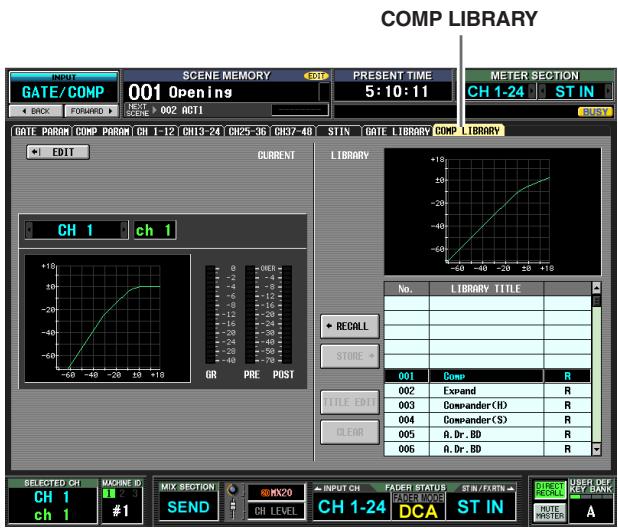Select library entry 004 Compander(S)

pos(488,420)
